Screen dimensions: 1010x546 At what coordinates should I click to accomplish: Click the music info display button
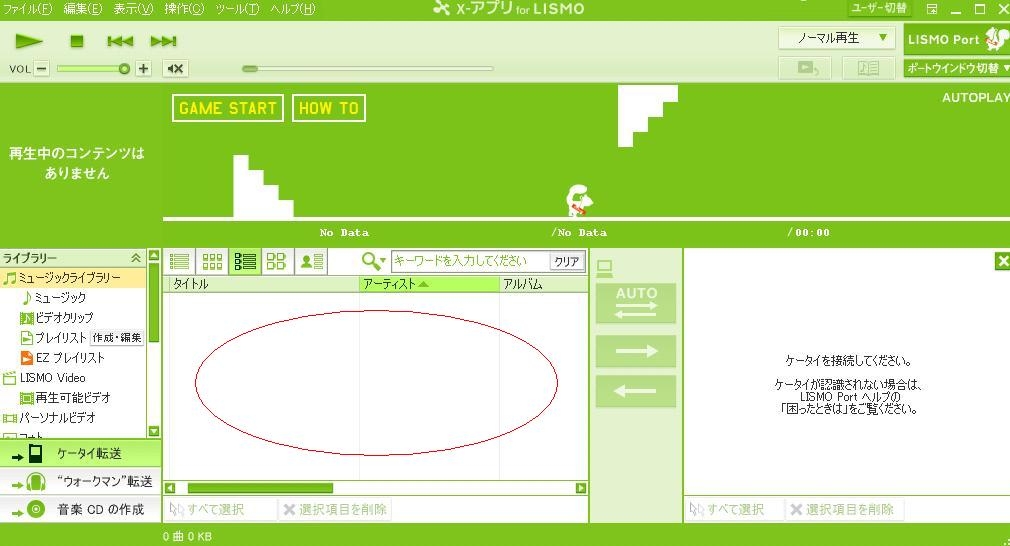pos(868,68)
